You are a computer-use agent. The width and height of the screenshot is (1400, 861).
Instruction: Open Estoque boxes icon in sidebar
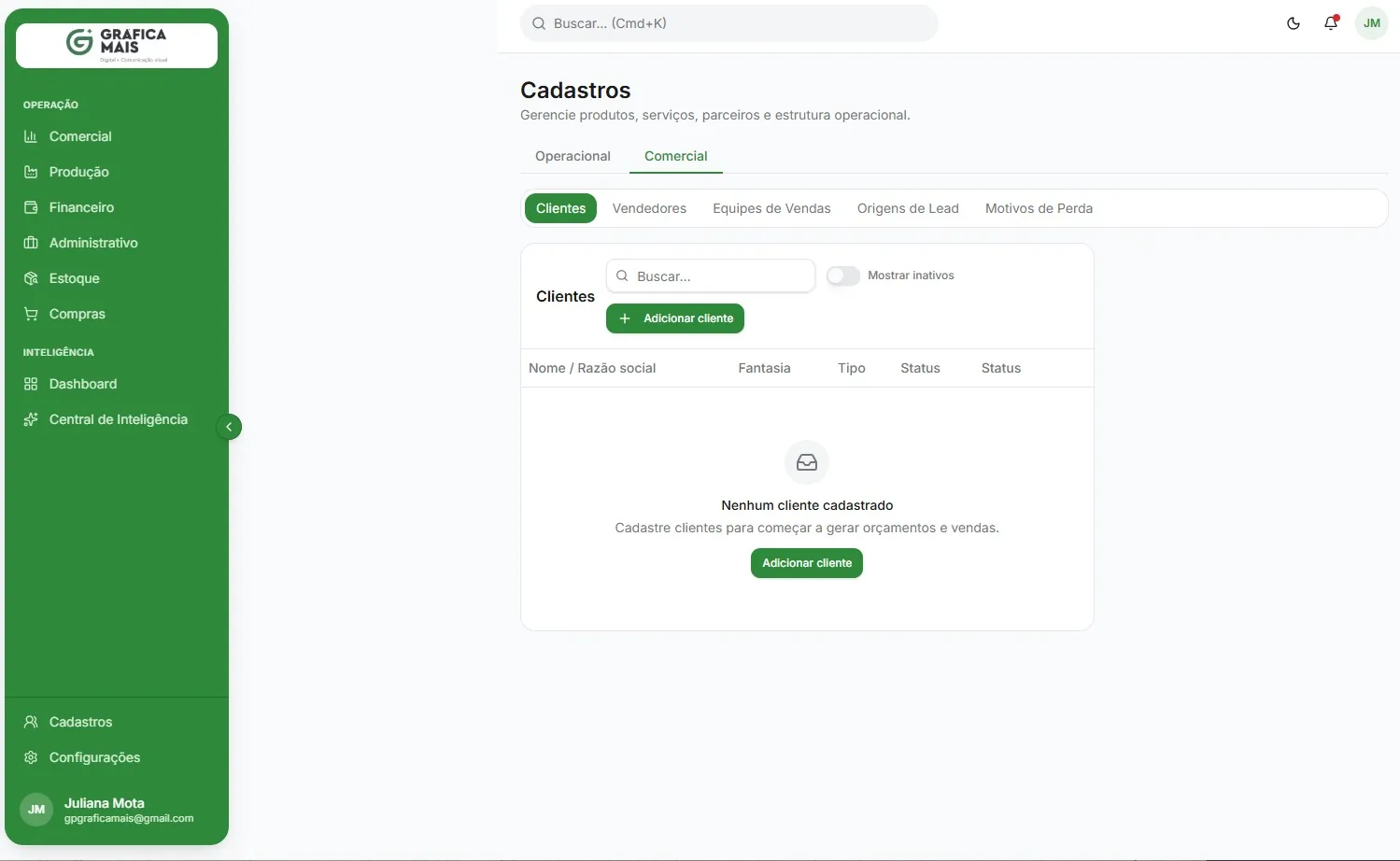pos(31,278)
